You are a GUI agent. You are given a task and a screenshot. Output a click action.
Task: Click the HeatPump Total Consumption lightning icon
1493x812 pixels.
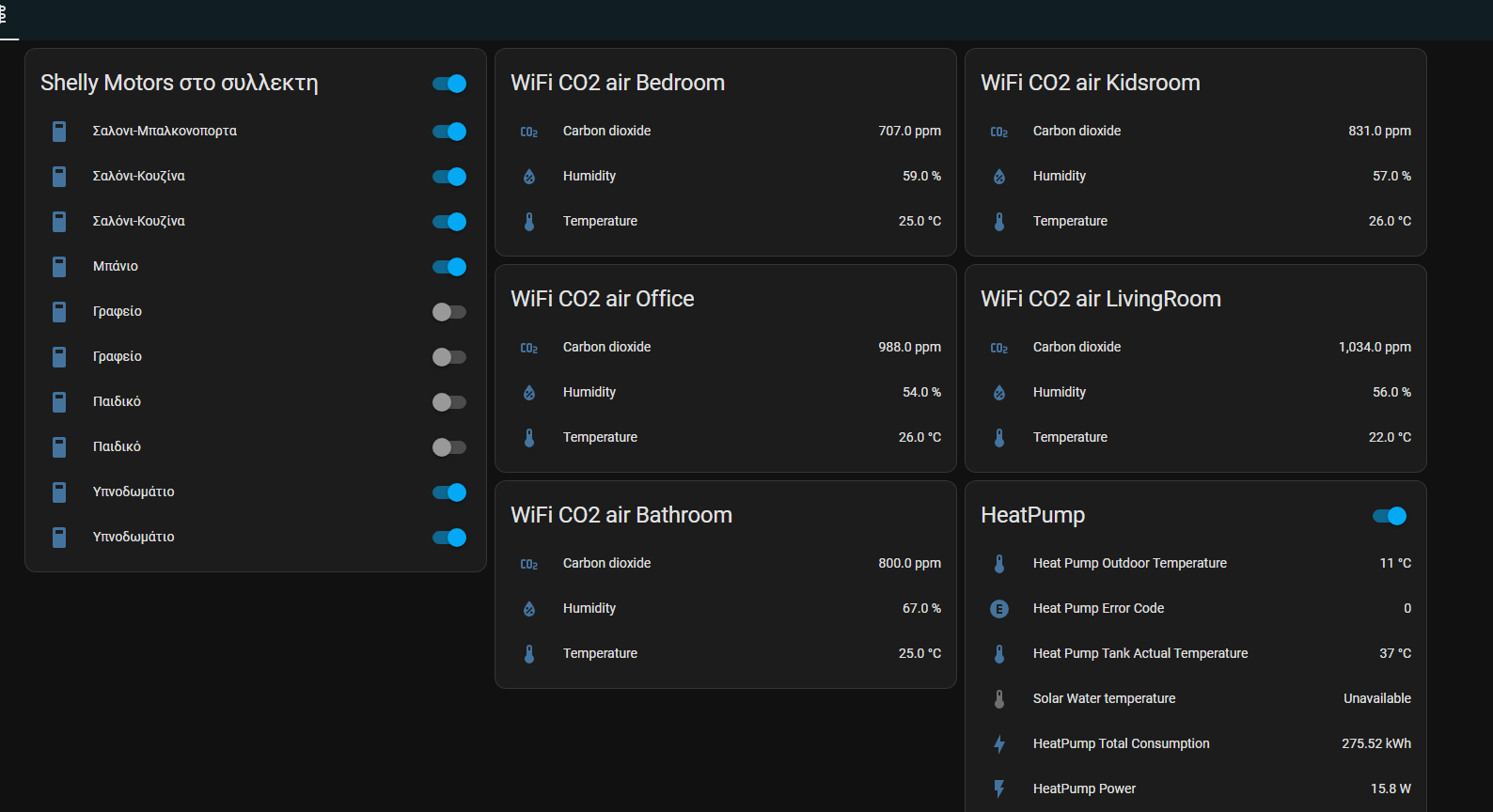999,744
